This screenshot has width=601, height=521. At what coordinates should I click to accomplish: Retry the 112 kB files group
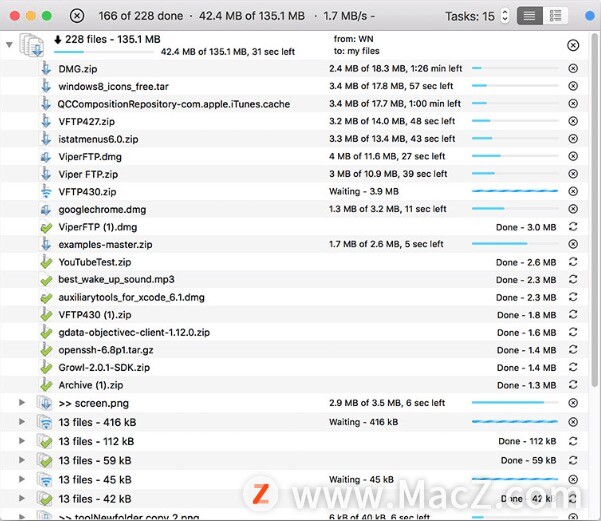[x=573, y=441]
